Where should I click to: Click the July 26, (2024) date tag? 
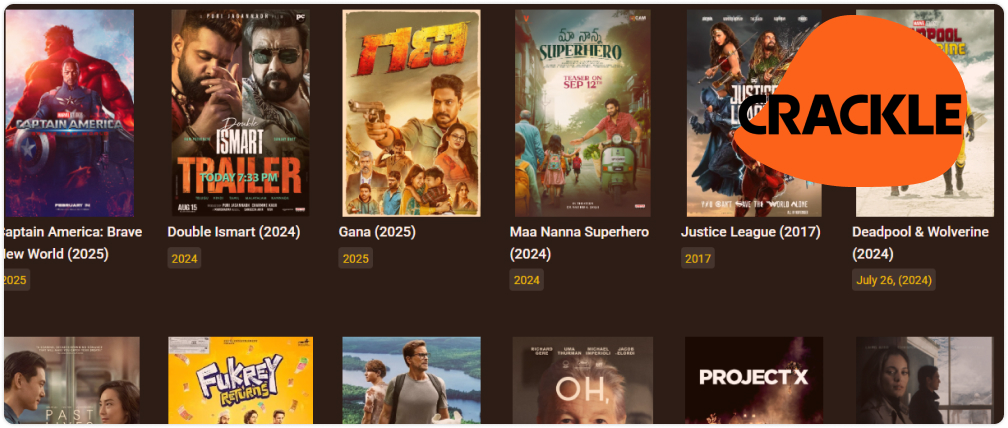click(x=894, y=280)
